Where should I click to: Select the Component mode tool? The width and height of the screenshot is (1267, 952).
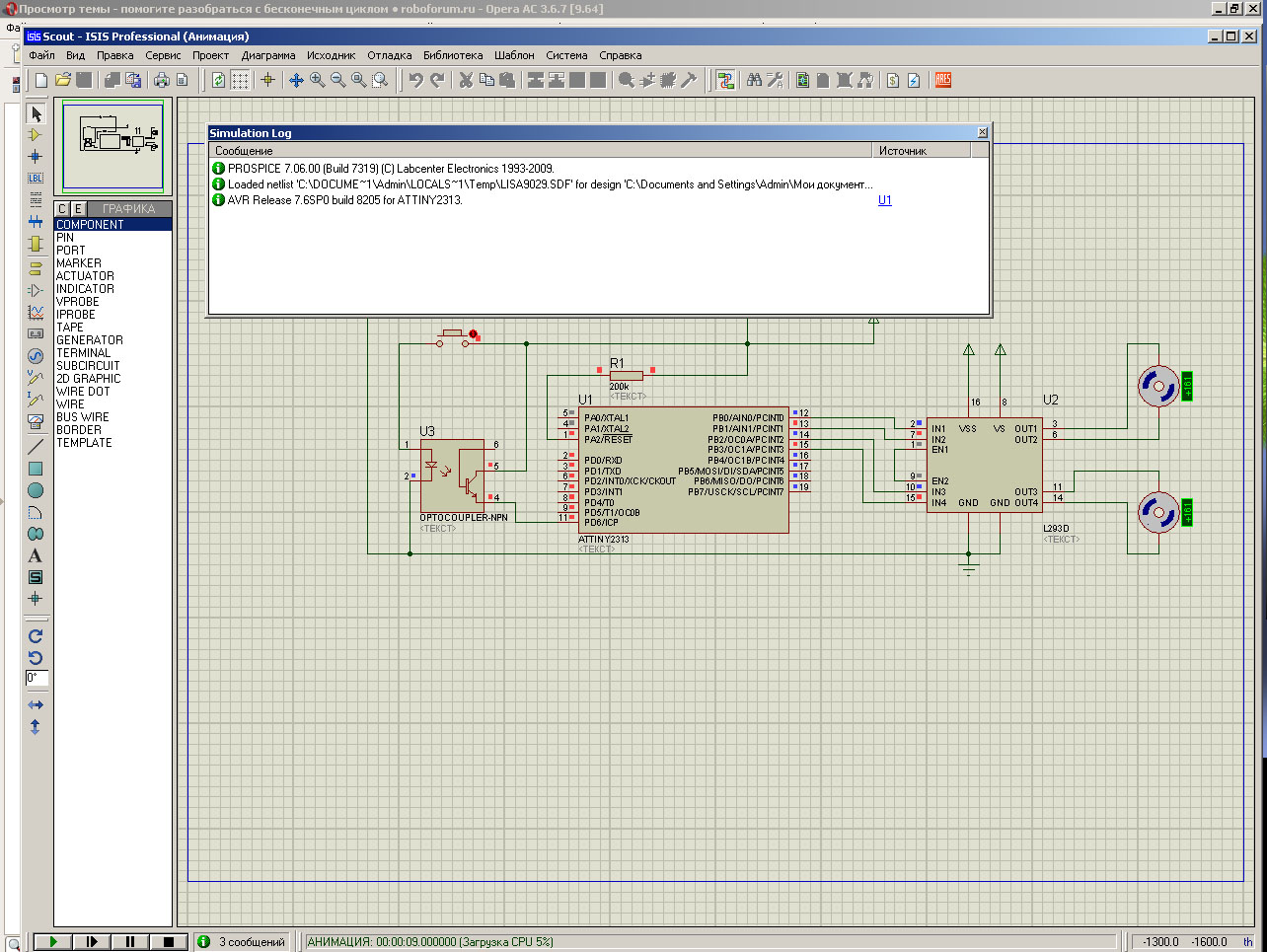click(36, 135)
